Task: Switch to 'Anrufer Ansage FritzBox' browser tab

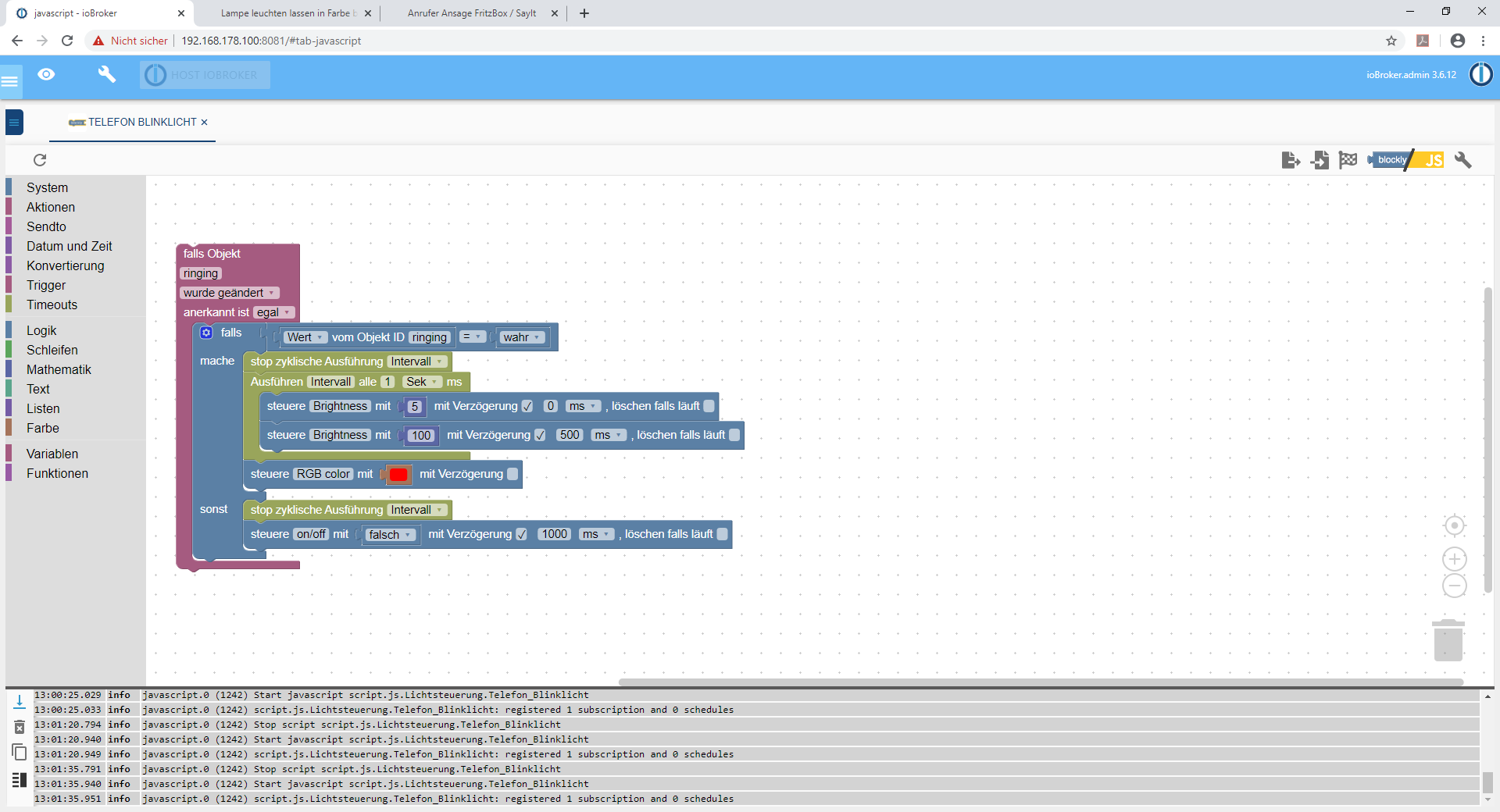Action: 472,13
